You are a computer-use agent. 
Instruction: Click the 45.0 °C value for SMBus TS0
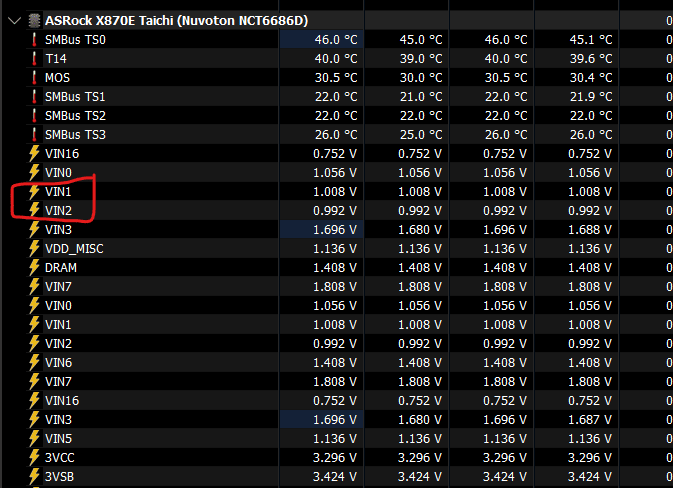[x=421, y=40]
